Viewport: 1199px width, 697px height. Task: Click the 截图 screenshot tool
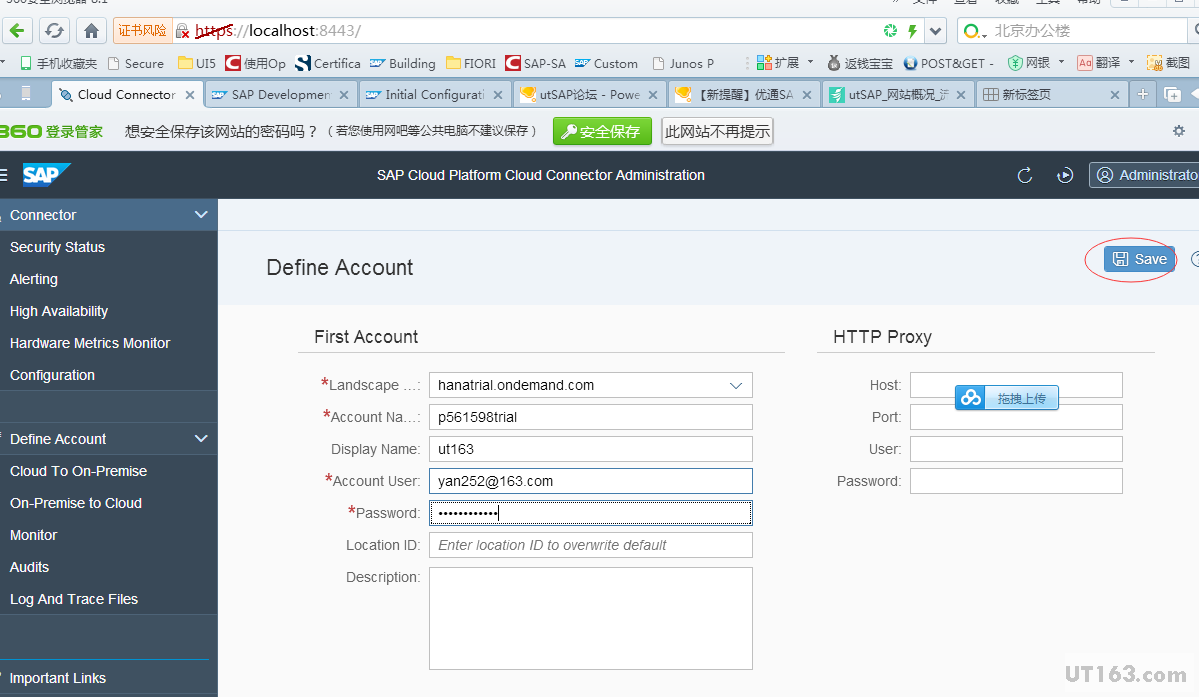coord(1168,63)
